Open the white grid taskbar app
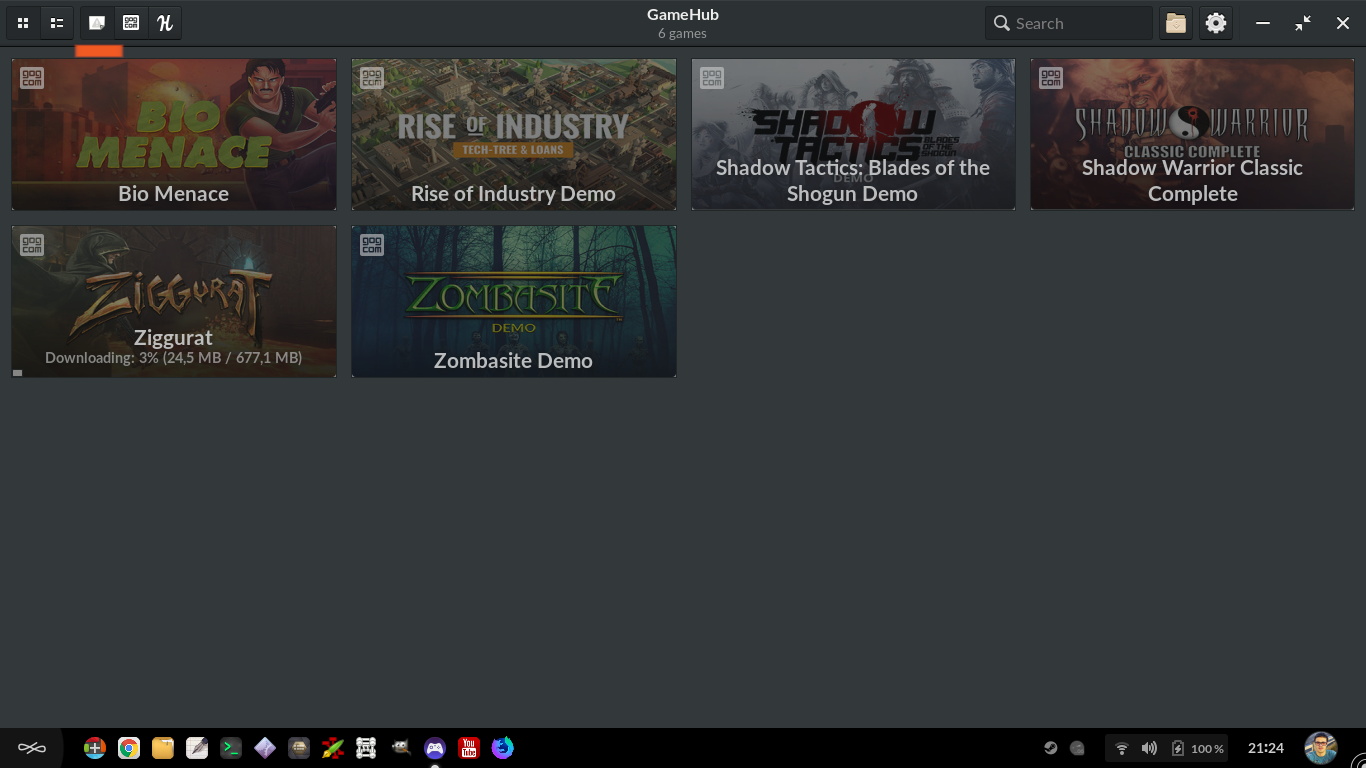1366x768 pixels. point(367,748)
